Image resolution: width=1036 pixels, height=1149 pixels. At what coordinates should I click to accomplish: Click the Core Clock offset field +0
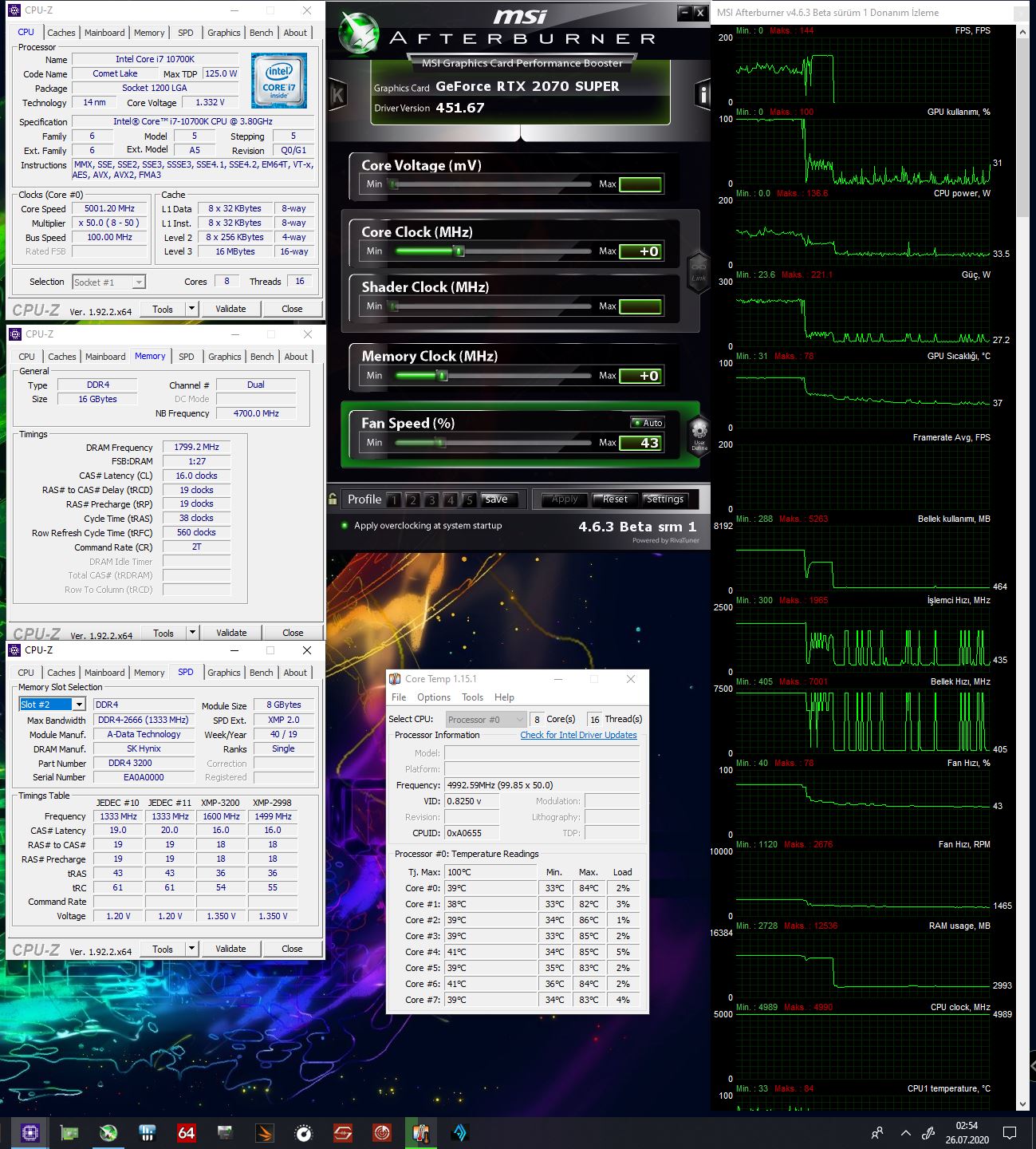[640, 251]
